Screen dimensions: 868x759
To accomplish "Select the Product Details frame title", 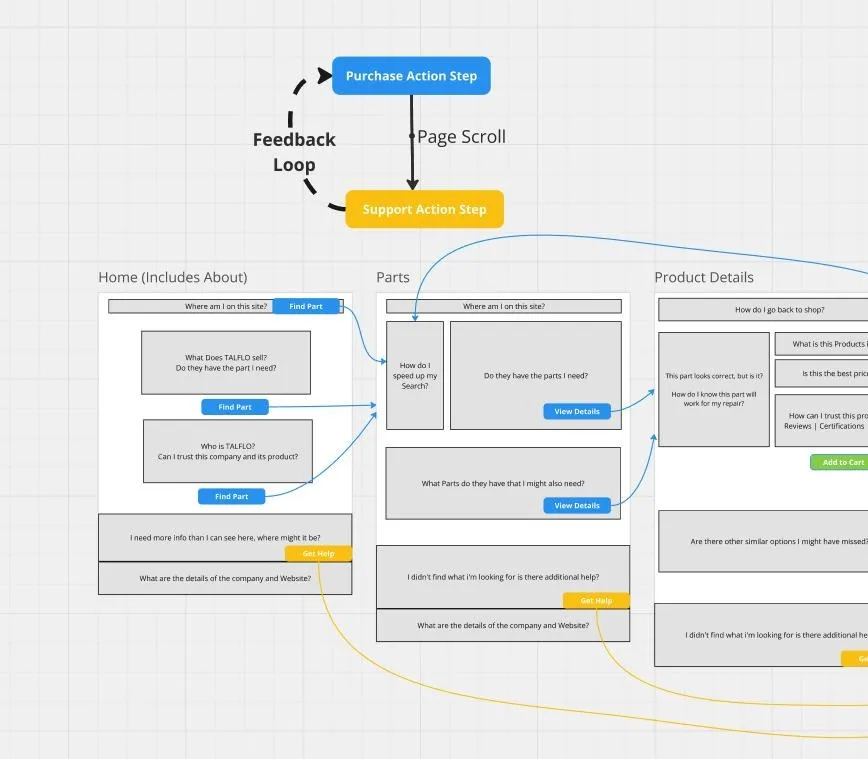I will coord(704,277).
